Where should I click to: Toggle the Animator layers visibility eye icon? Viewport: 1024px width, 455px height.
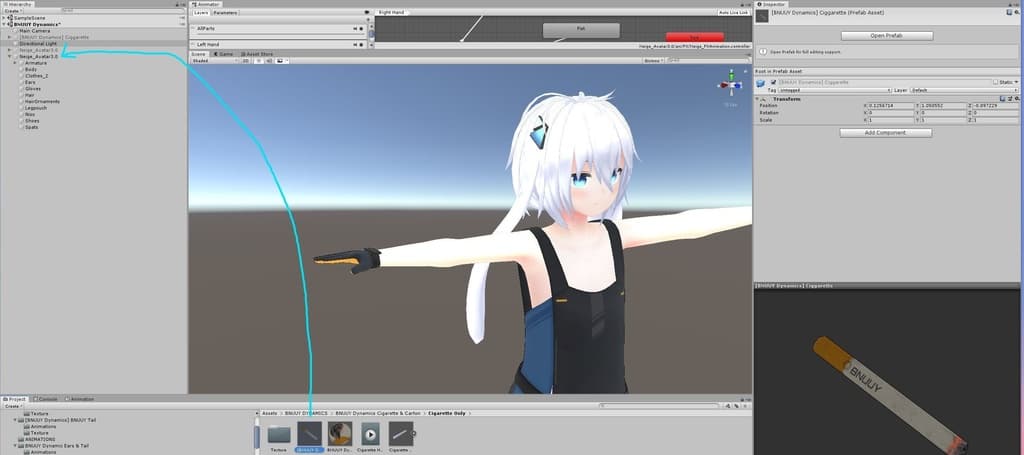click(x=366, y=12)
